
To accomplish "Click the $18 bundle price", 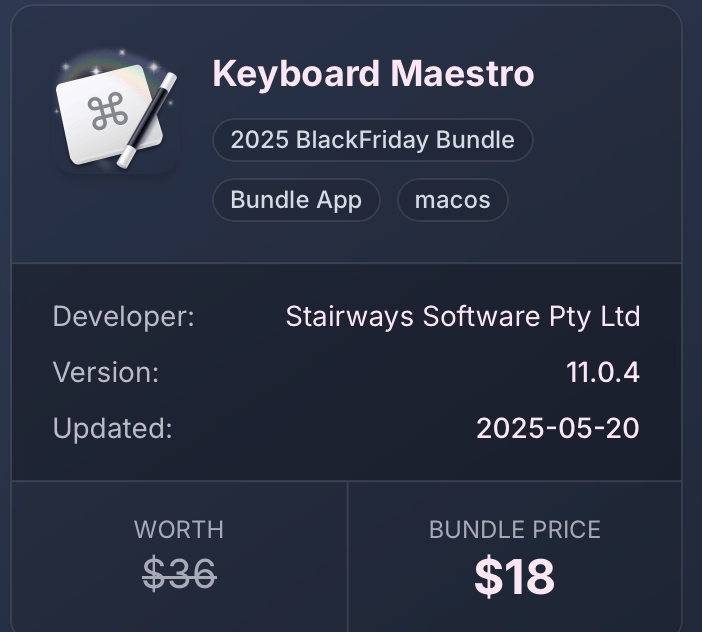I will tap(514, 576).
